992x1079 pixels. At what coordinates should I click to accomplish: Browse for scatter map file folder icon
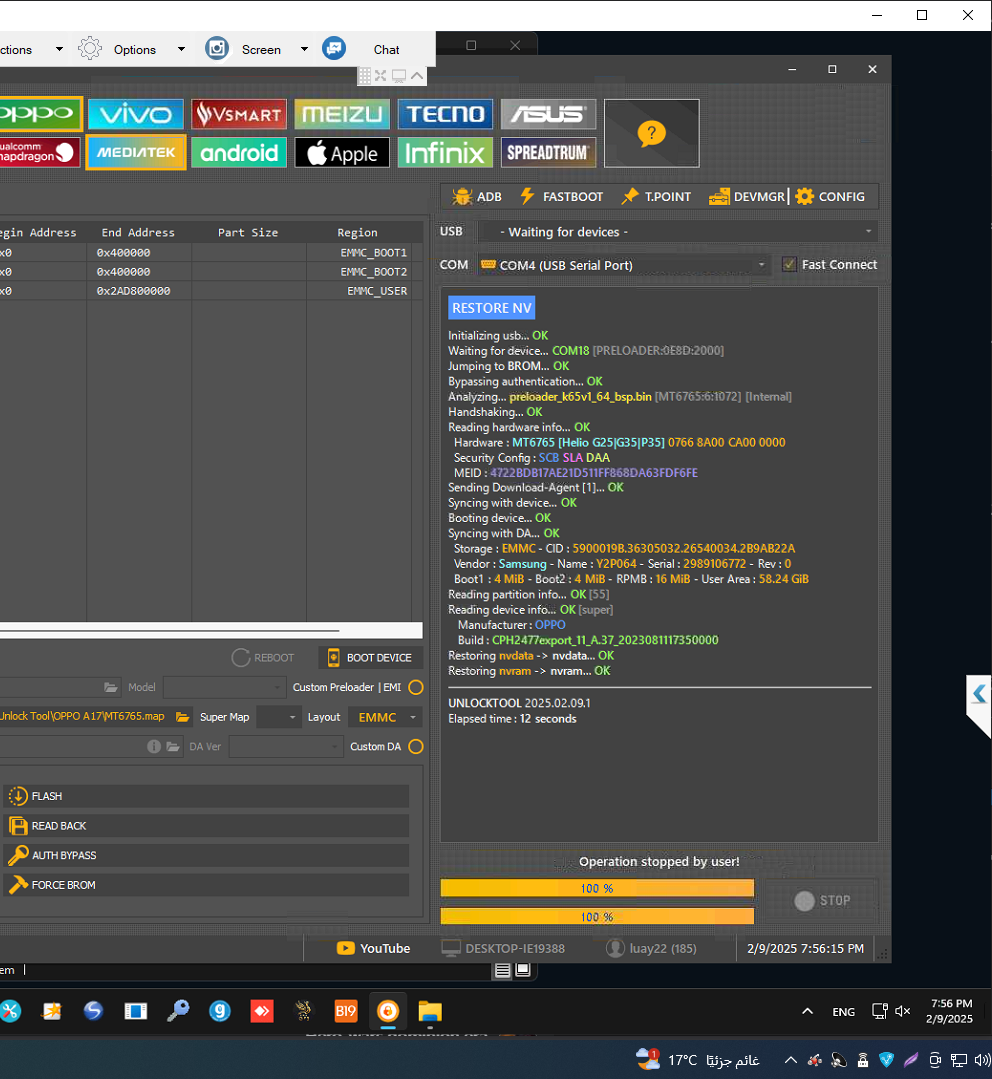[x=182, y=717]
